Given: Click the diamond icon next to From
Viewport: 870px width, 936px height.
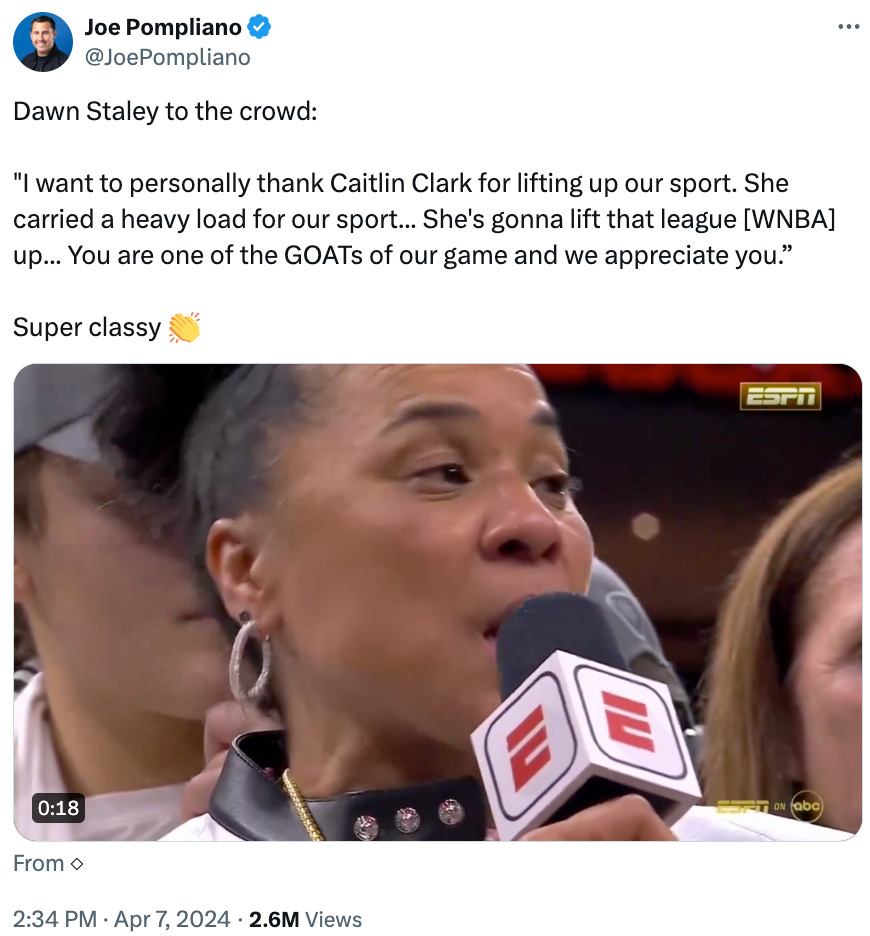Looking at the screenshot, I should (76, 864).
